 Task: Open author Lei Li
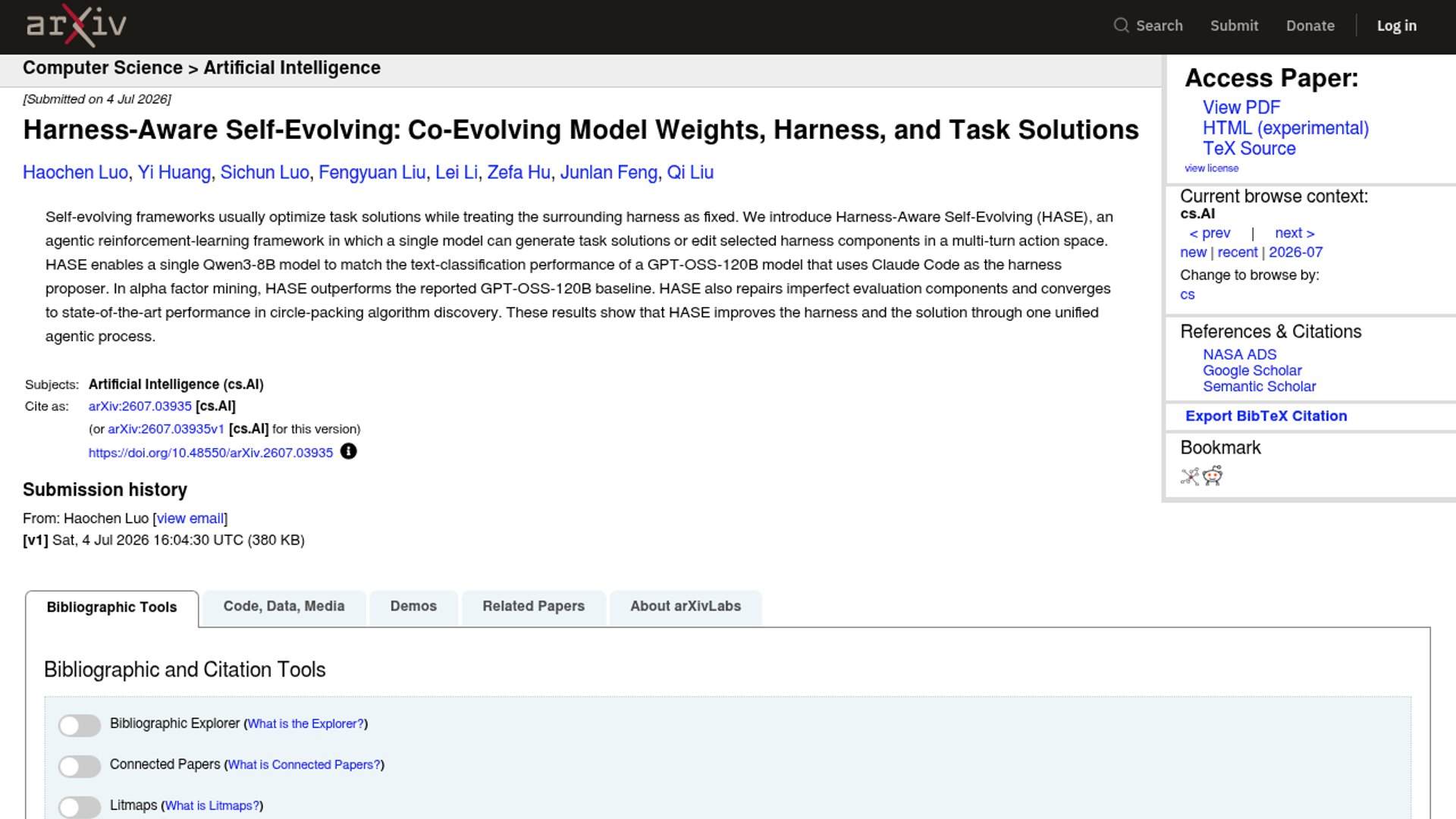click(x=457, y=173)
